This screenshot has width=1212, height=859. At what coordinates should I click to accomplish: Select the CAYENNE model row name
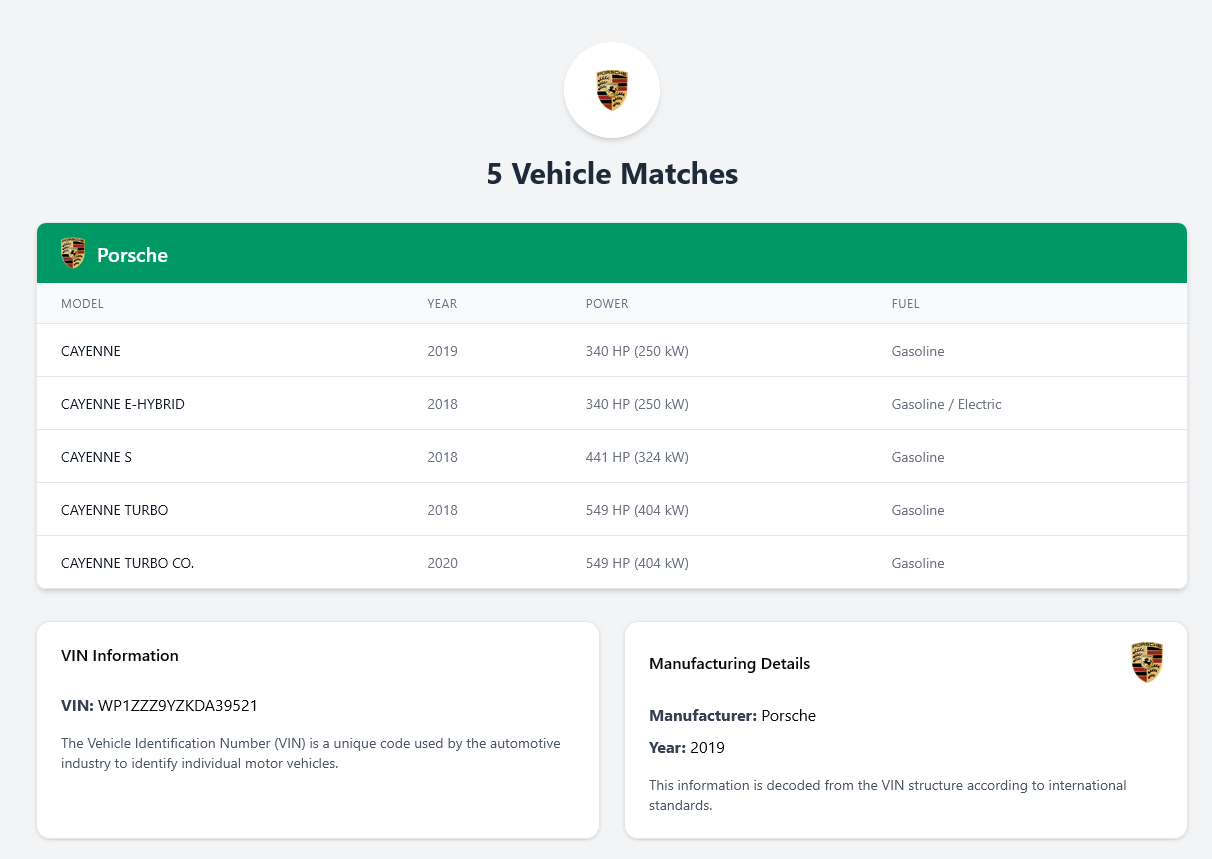point(91,351)
